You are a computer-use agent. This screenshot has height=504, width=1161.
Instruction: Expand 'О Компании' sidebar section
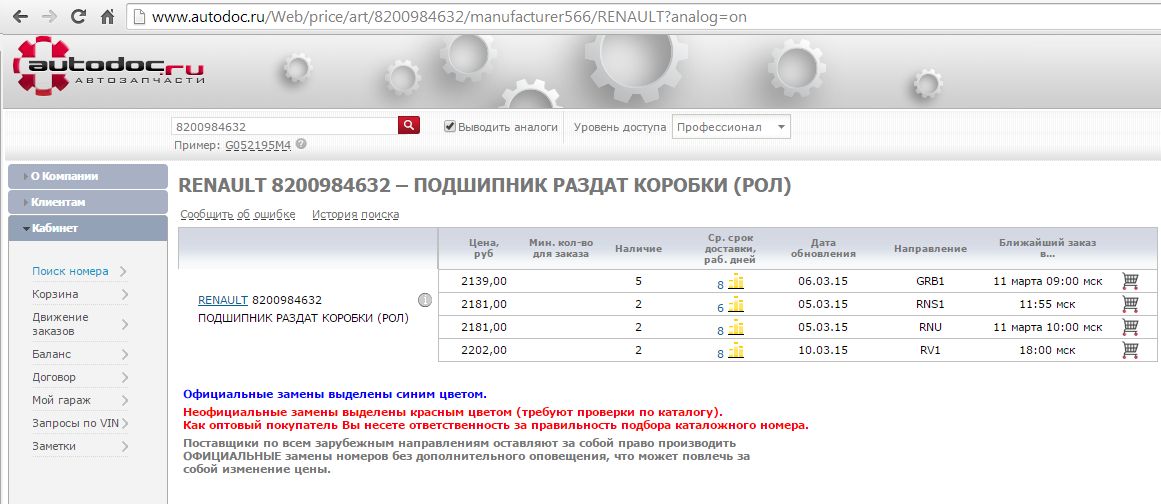coord(87,176)
